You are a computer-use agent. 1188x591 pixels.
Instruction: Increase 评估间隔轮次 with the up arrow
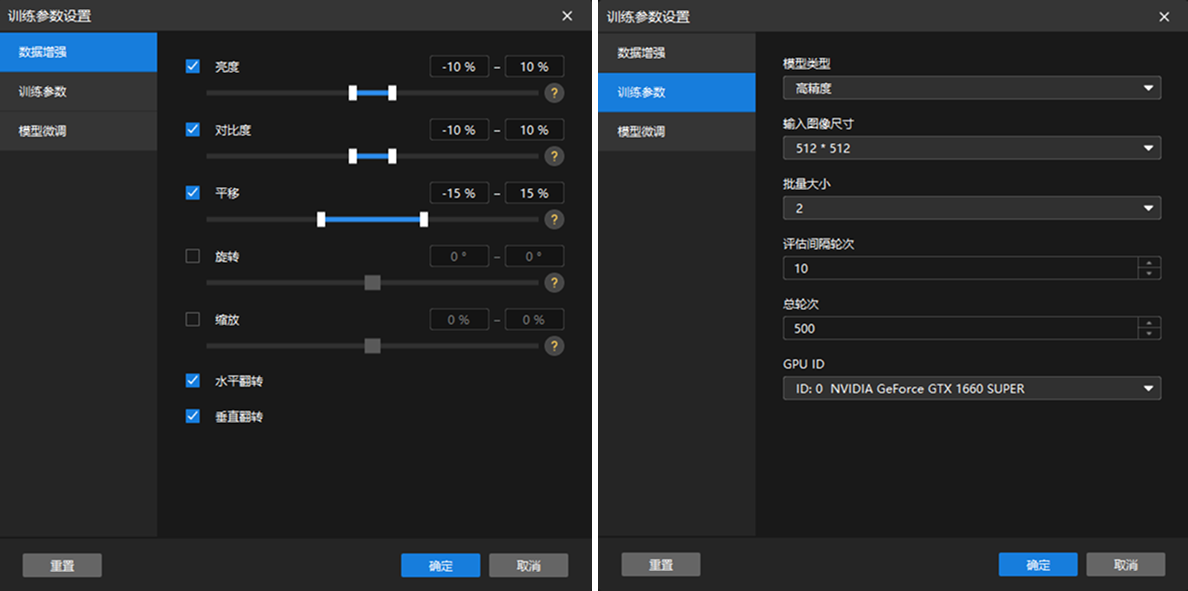(x=1149, y=262)
